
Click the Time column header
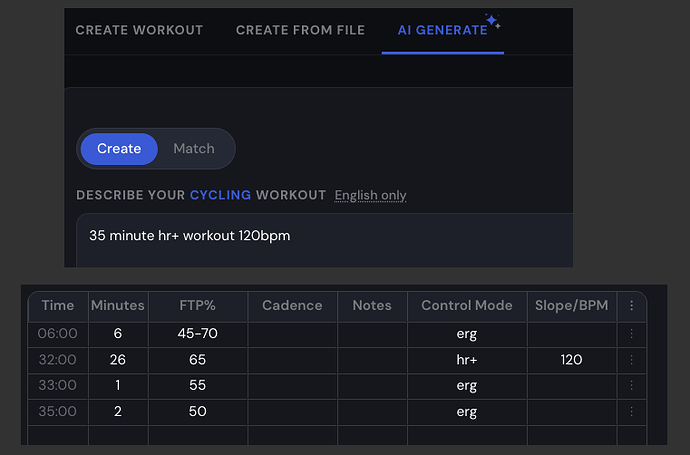pyautogui.click(x=58, y=305)
